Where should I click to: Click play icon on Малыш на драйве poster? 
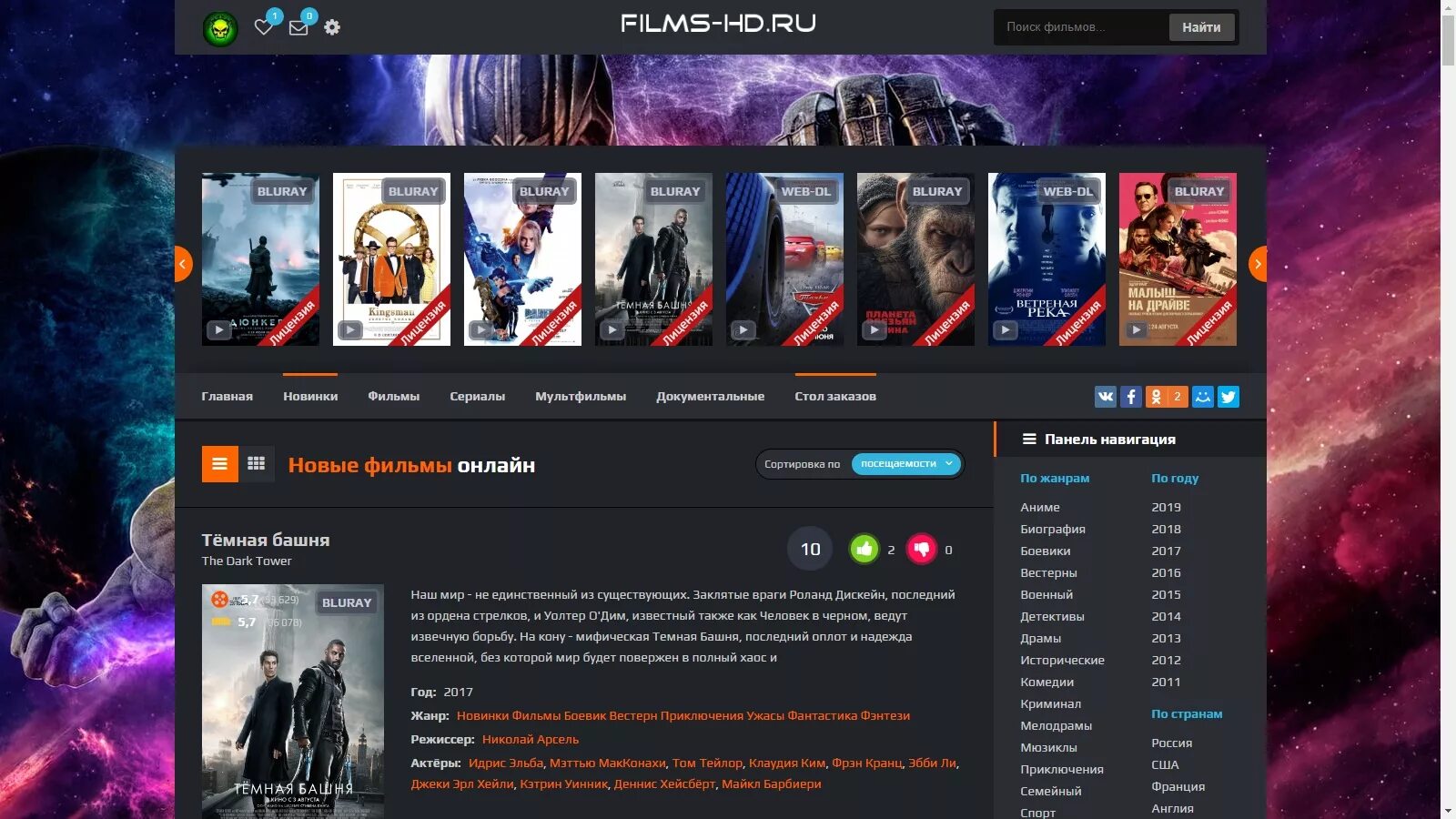pyautogui.click(x=1136, y=330)
